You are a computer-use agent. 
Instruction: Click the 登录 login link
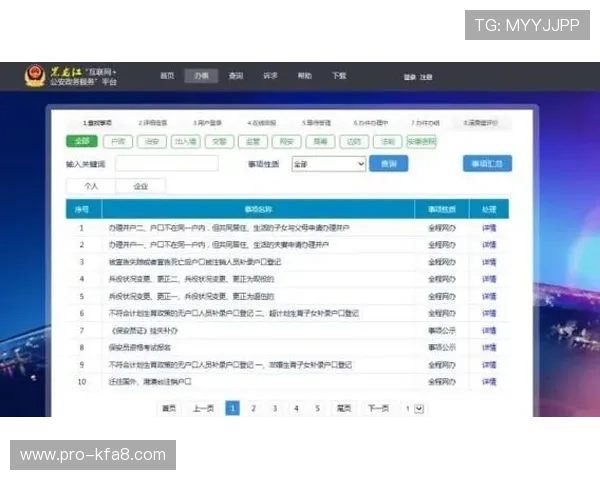[409, 77]
